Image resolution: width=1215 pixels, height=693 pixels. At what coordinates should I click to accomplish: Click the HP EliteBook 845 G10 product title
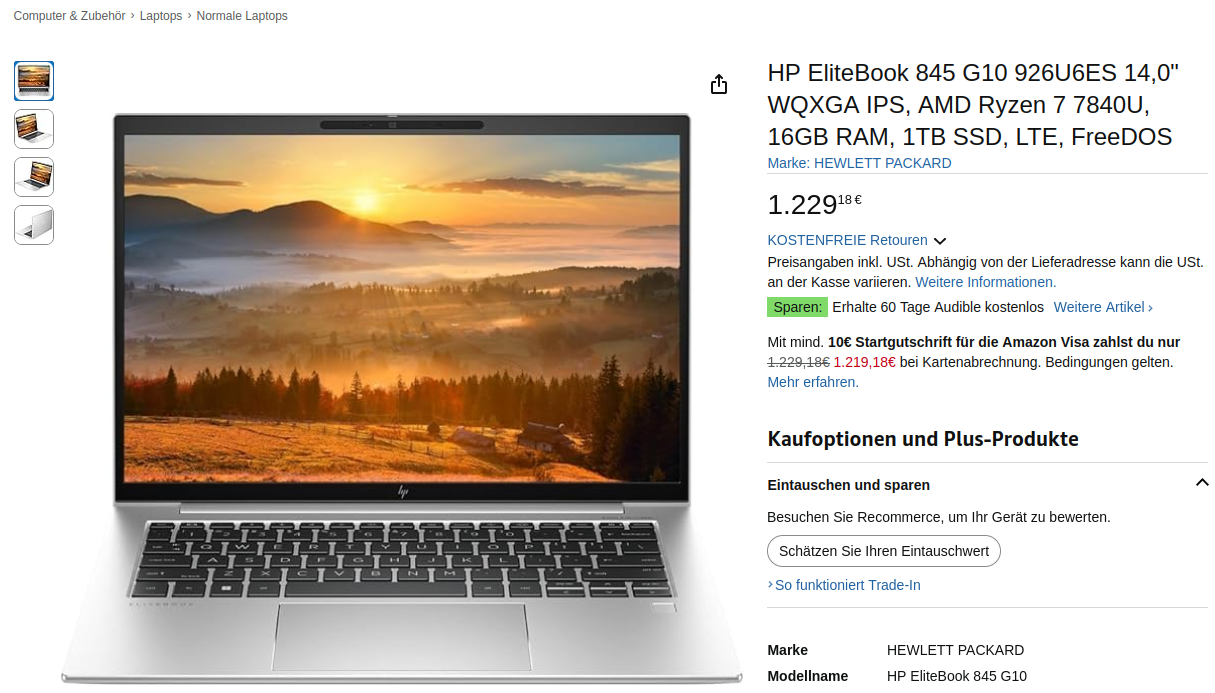(973, 105)
